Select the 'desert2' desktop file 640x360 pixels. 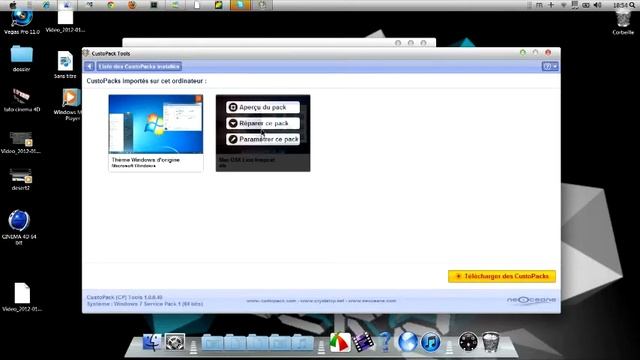[x=21, y=179]
